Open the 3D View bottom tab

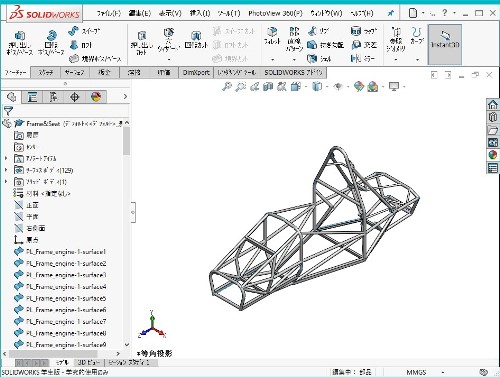[x=89, y=362]
